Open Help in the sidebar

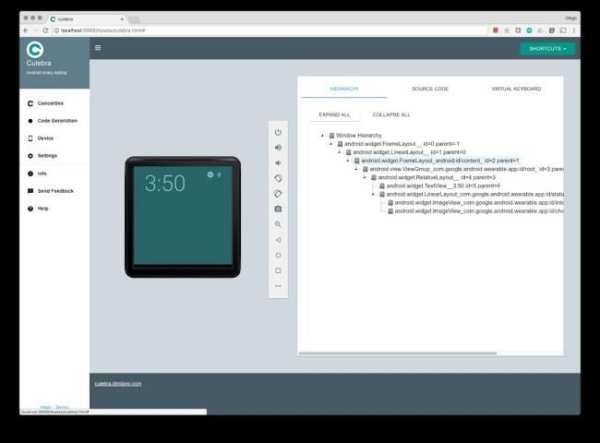(x=55, y=208)
